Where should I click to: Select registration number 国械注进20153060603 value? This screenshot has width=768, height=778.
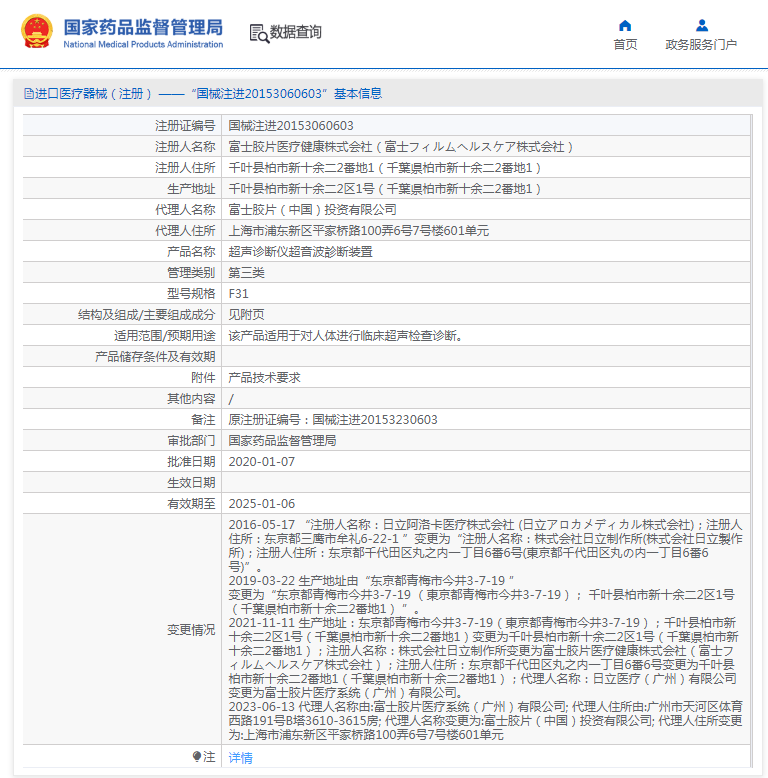point(291,126)
